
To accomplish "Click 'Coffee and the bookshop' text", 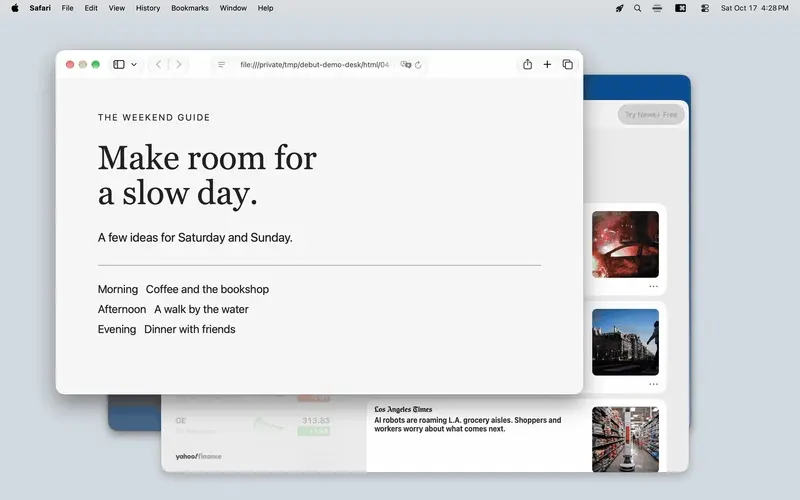I will point(207,289).
